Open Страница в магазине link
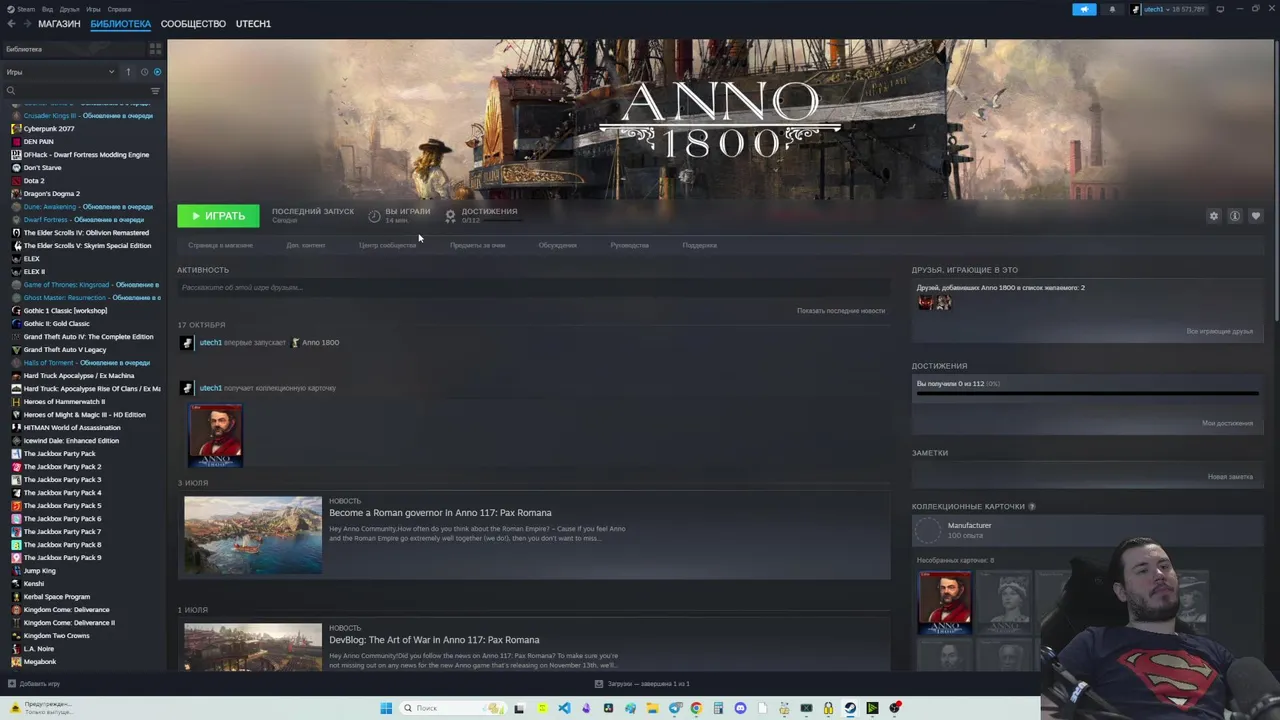This screenshot has width=1280, height=720. pyautogui.click(x=220, y=245)
